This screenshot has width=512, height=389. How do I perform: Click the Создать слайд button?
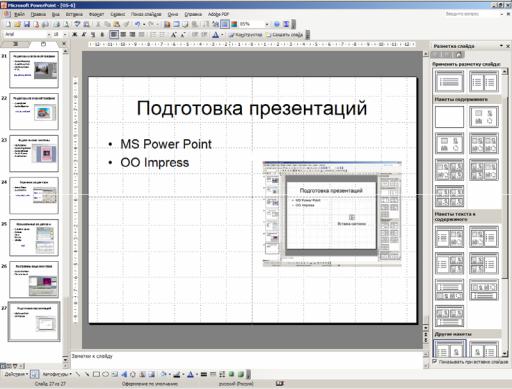[284, 34]
